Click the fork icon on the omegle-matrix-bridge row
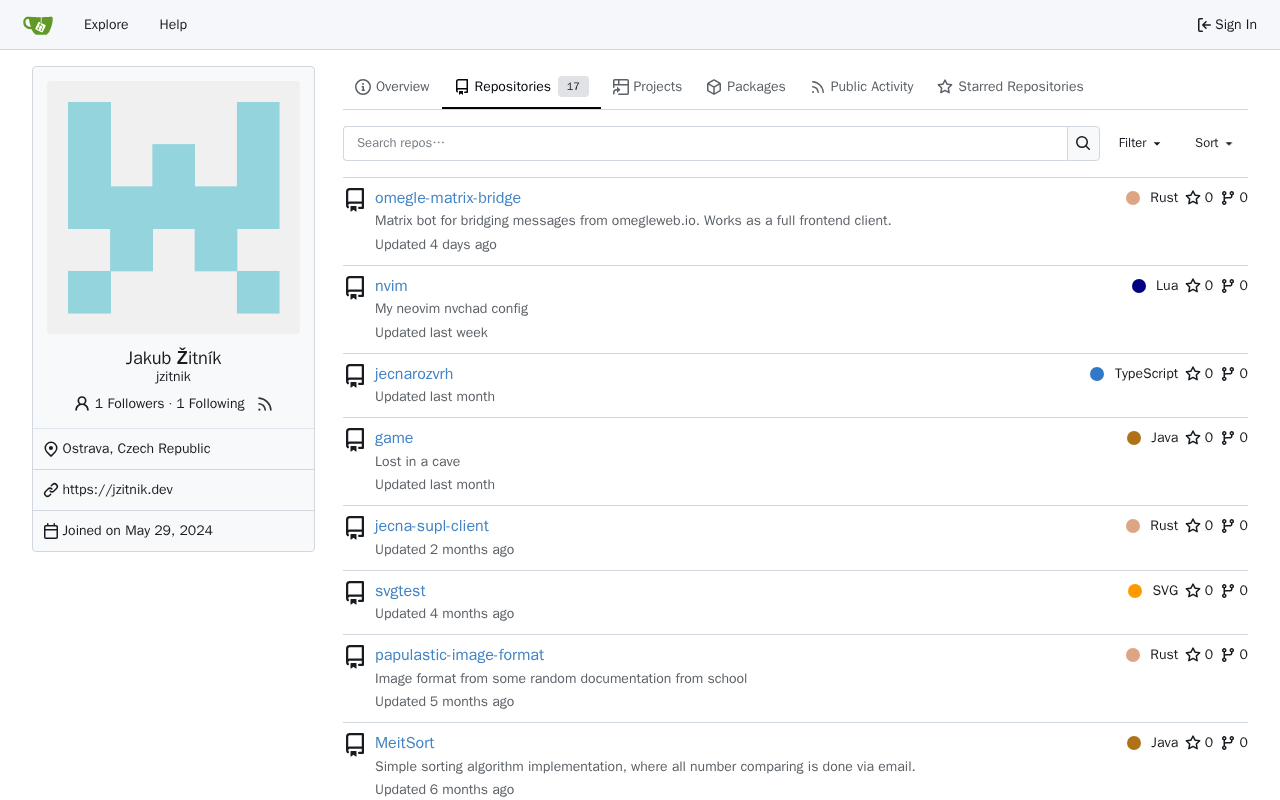Screen dimensions: 1280x800 [x=1228, y=198]
